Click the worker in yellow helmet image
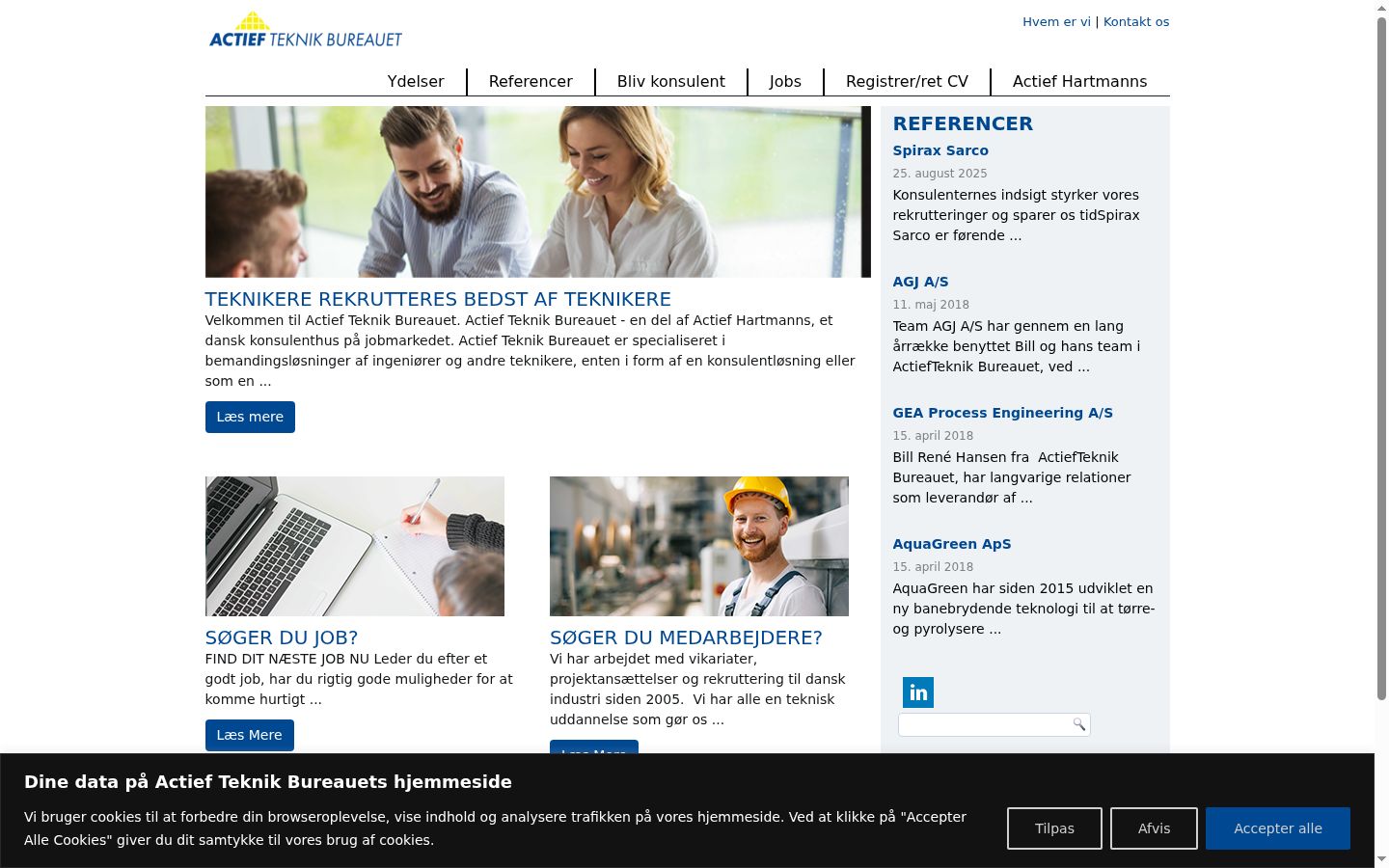This screenshot has width=1389, height=868. 699,546
